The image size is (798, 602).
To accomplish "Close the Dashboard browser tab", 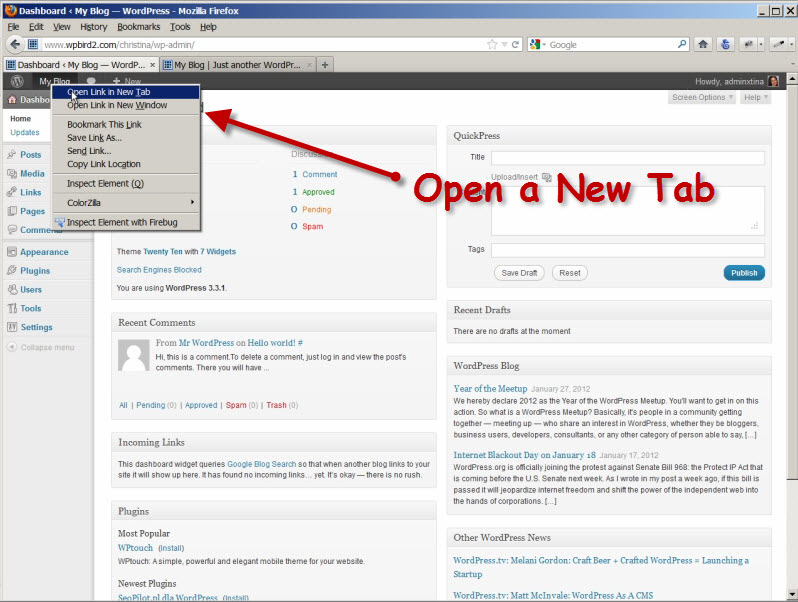I will pyautogui.click(x=152, y=65).
